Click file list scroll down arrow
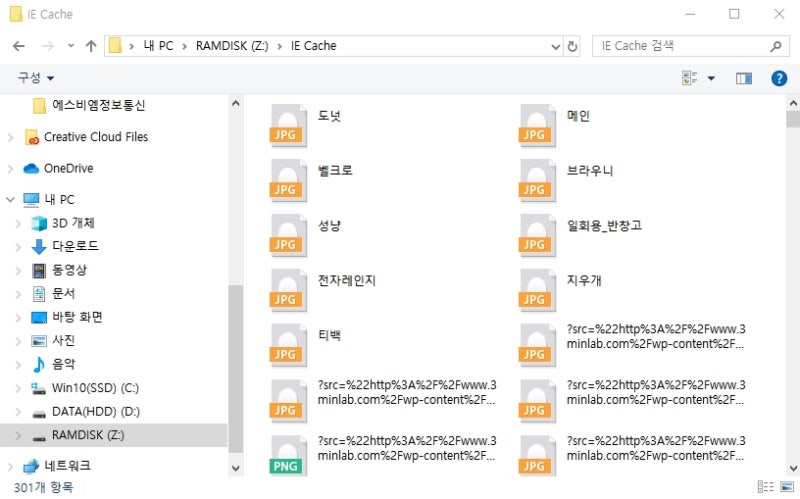 tap(793, 468)
